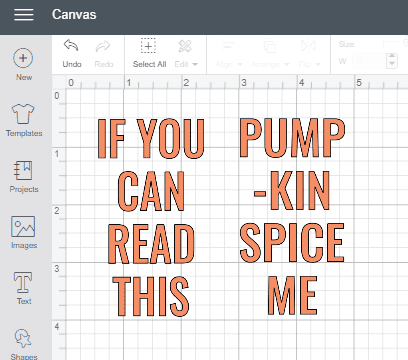Click the Canvas title
Screen dimensions: 408x360
pyautogui.click(x=74, y=15)
